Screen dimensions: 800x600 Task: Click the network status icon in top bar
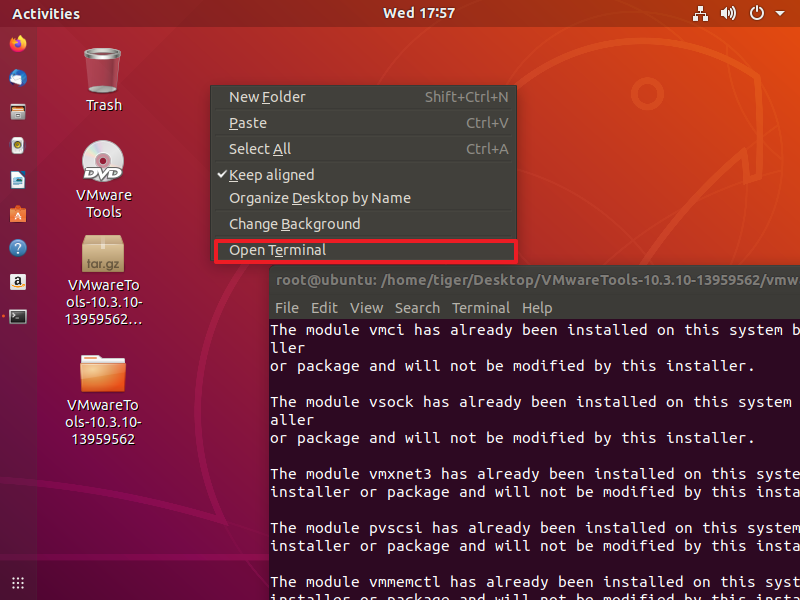(x=700, y=13)
